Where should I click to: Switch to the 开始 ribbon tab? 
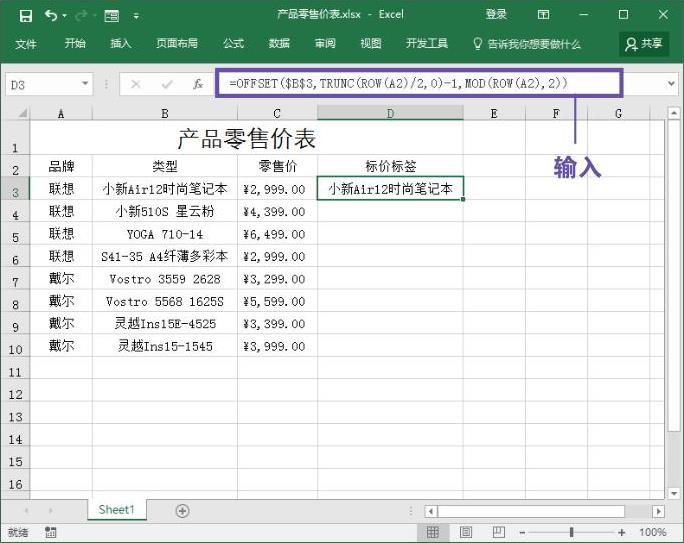point(75,43)
